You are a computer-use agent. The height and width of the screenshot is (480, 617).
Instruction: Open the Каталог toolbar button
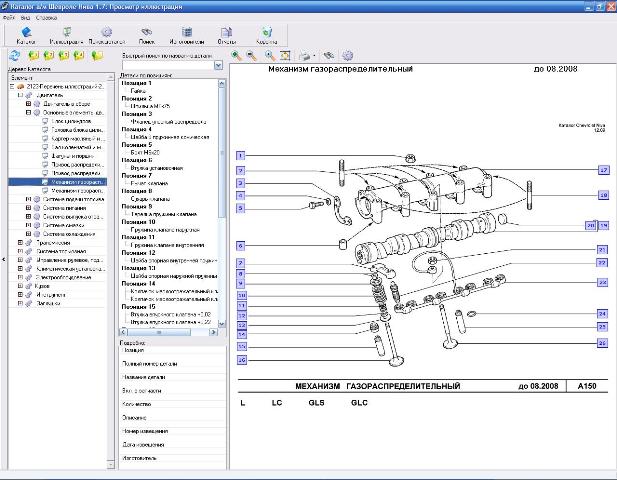click(26, 35)
